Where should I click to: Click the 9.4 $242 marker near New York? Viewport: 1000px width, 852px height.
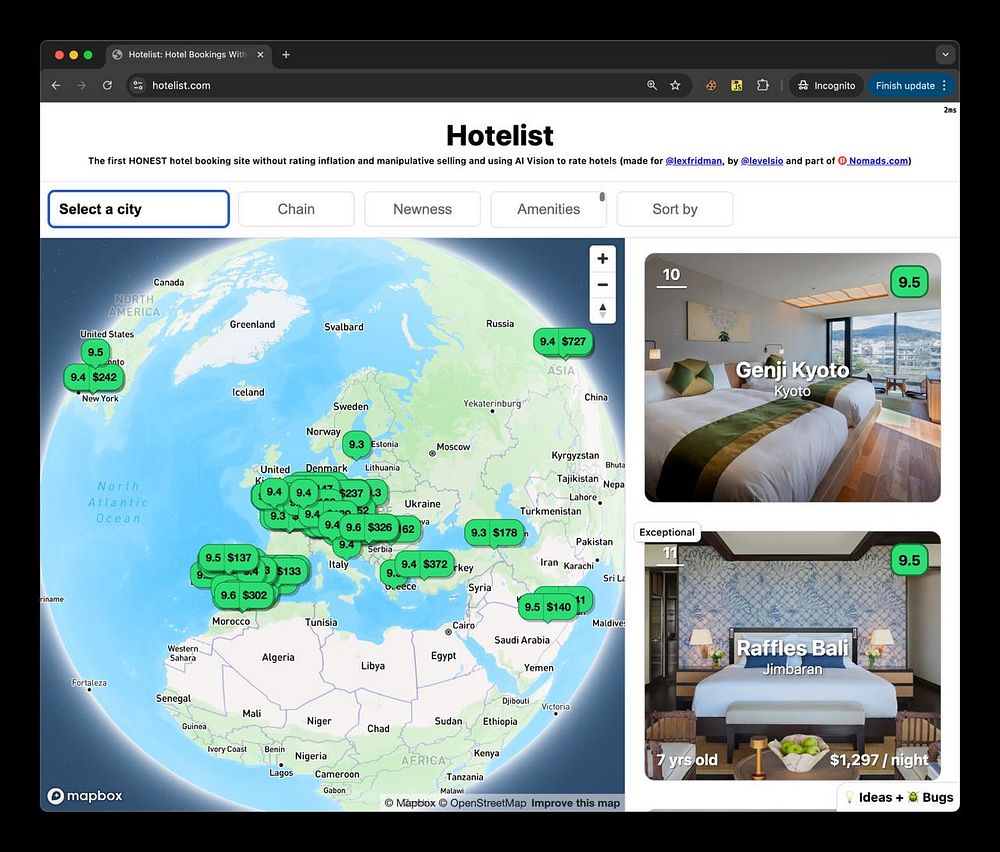94,378
